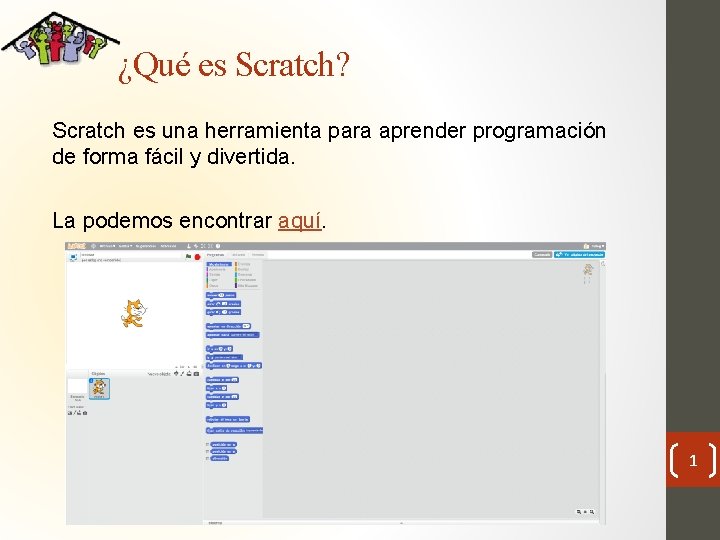720x540 pixels.
Task: Toggle full-screen stage mode icon
Action: coord(73,257)
